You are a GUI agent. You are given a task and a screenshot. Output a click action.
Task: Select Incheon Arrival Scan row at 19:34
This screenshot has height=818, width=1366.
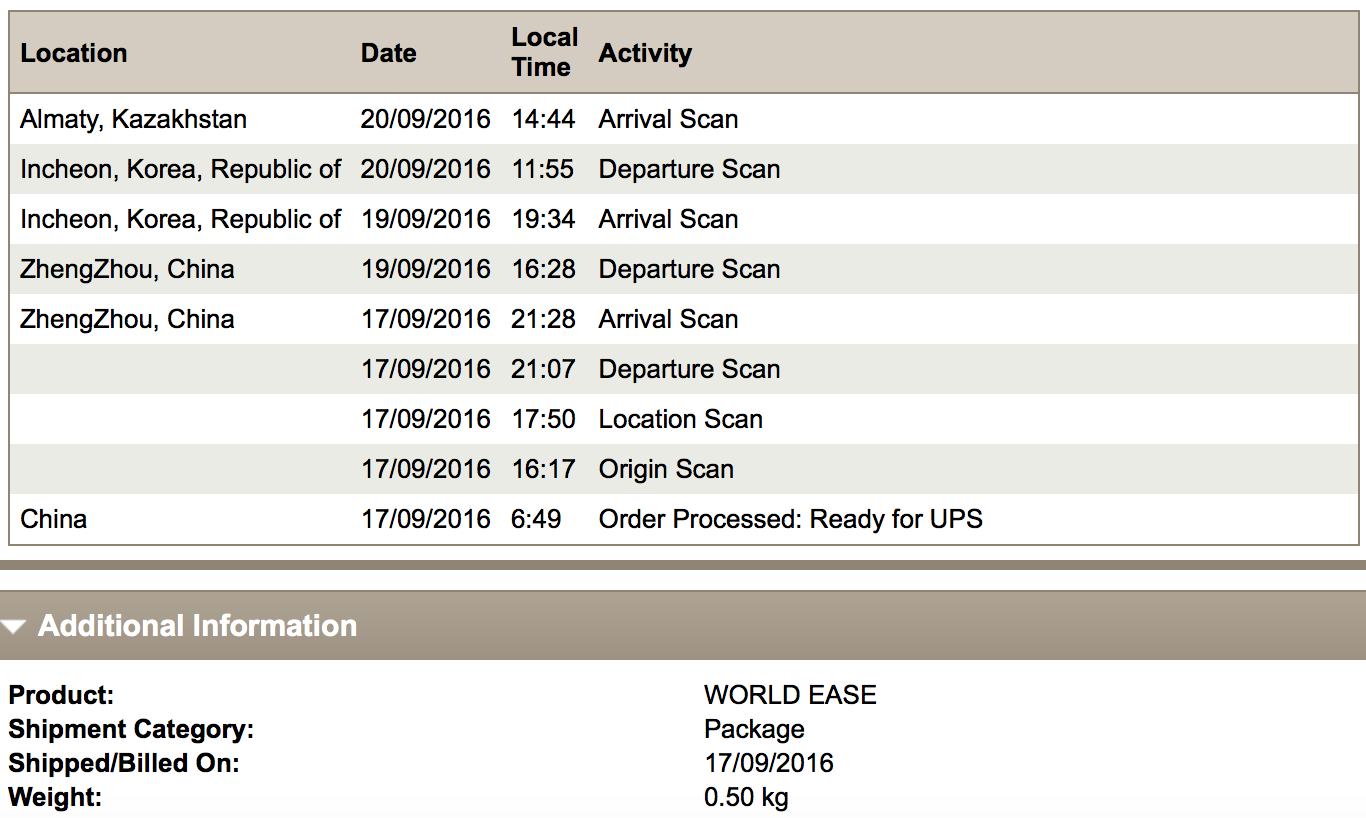684,219
